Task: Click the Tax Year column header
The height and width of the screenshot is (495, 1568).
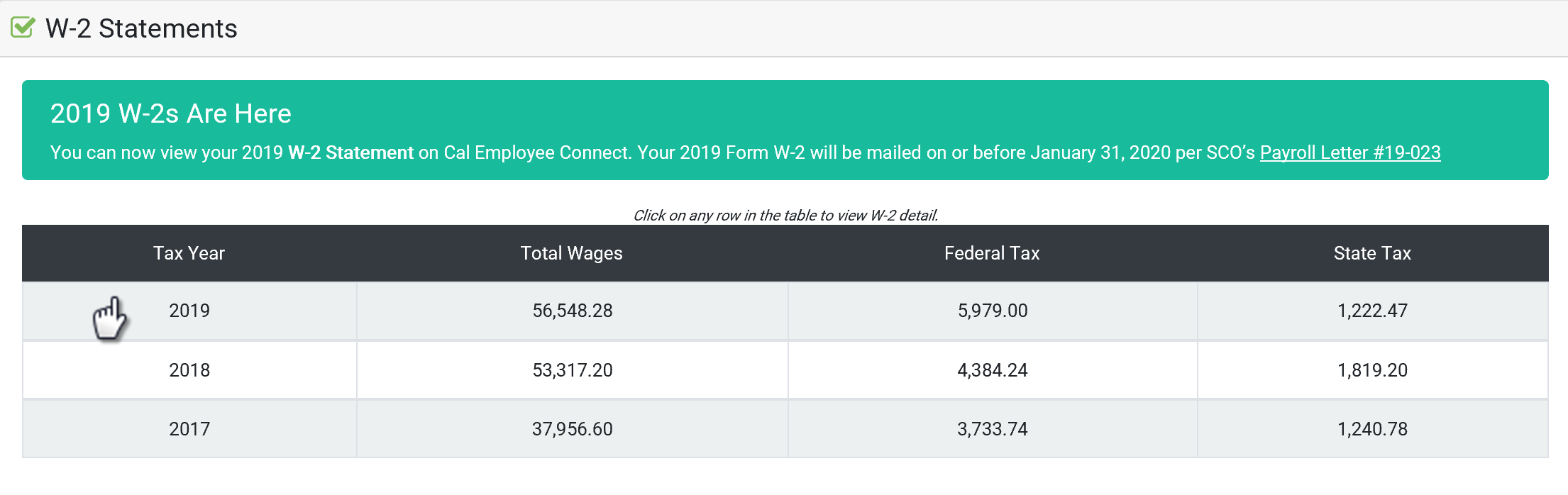Action: 189,253
